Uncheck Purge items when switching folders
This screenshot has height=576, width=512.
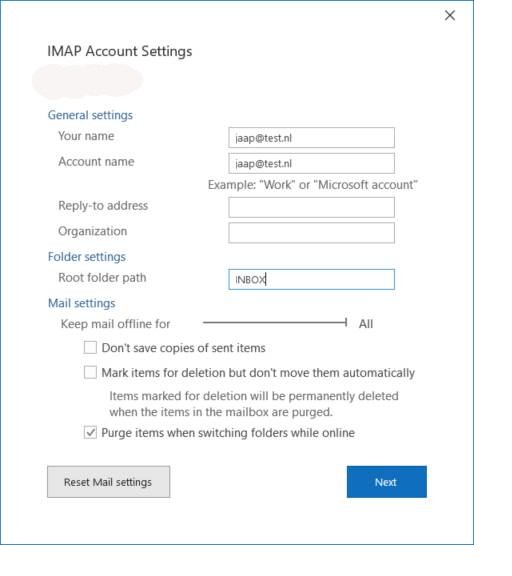(90, 432)
